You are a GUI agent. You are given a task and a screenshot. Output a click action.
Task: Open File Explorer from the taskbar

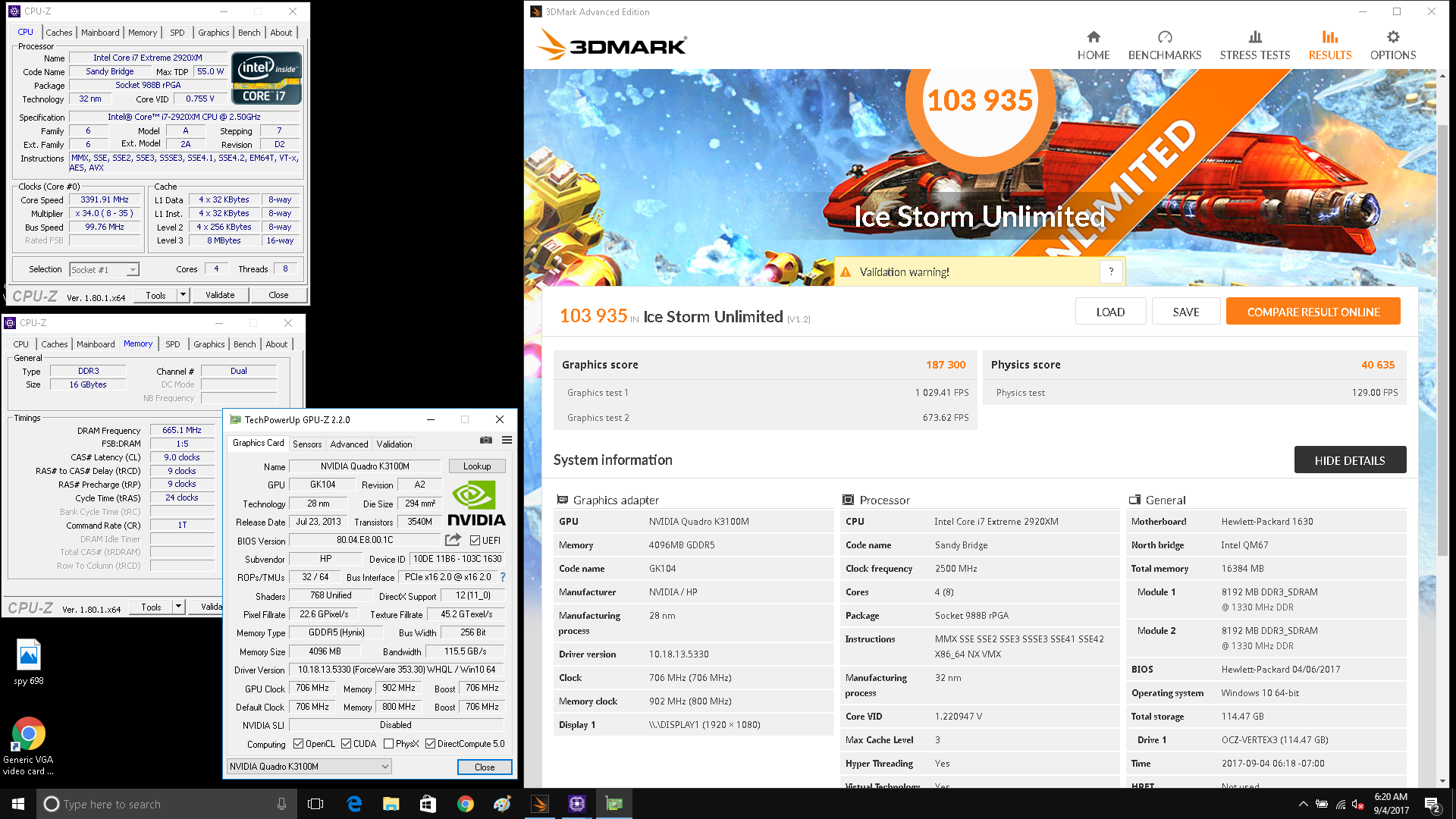click(x=391, y=804)
